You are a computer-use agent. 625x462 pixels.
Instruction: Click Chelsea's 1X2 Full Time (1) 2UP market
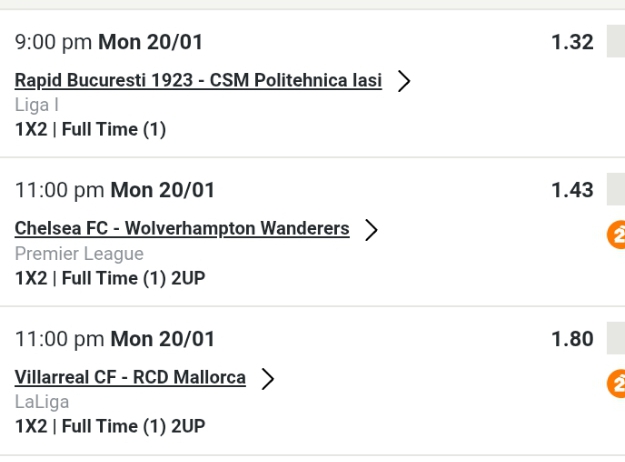(110, 278)
